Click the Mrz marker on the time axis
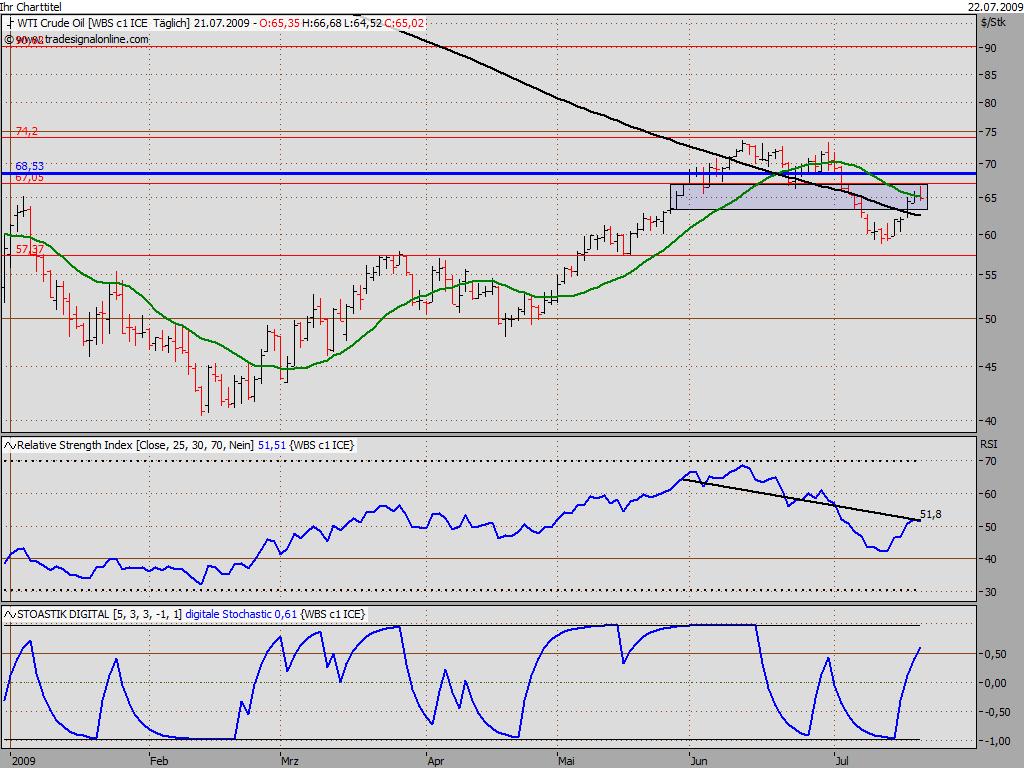Screen dimensions: 1024x768 [x=290, y=761]
